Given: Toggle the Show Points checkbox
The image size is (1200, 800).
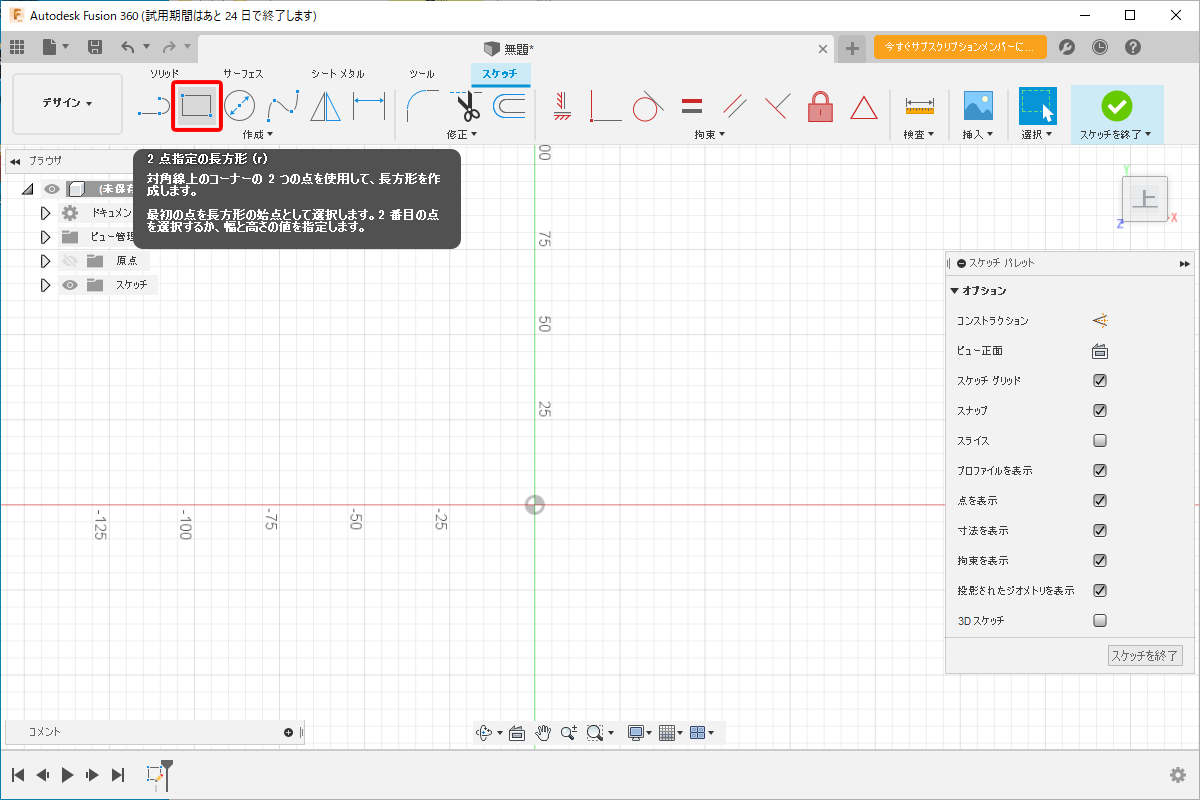Looking at the screenshot, I should click(x=1100, y=501).
